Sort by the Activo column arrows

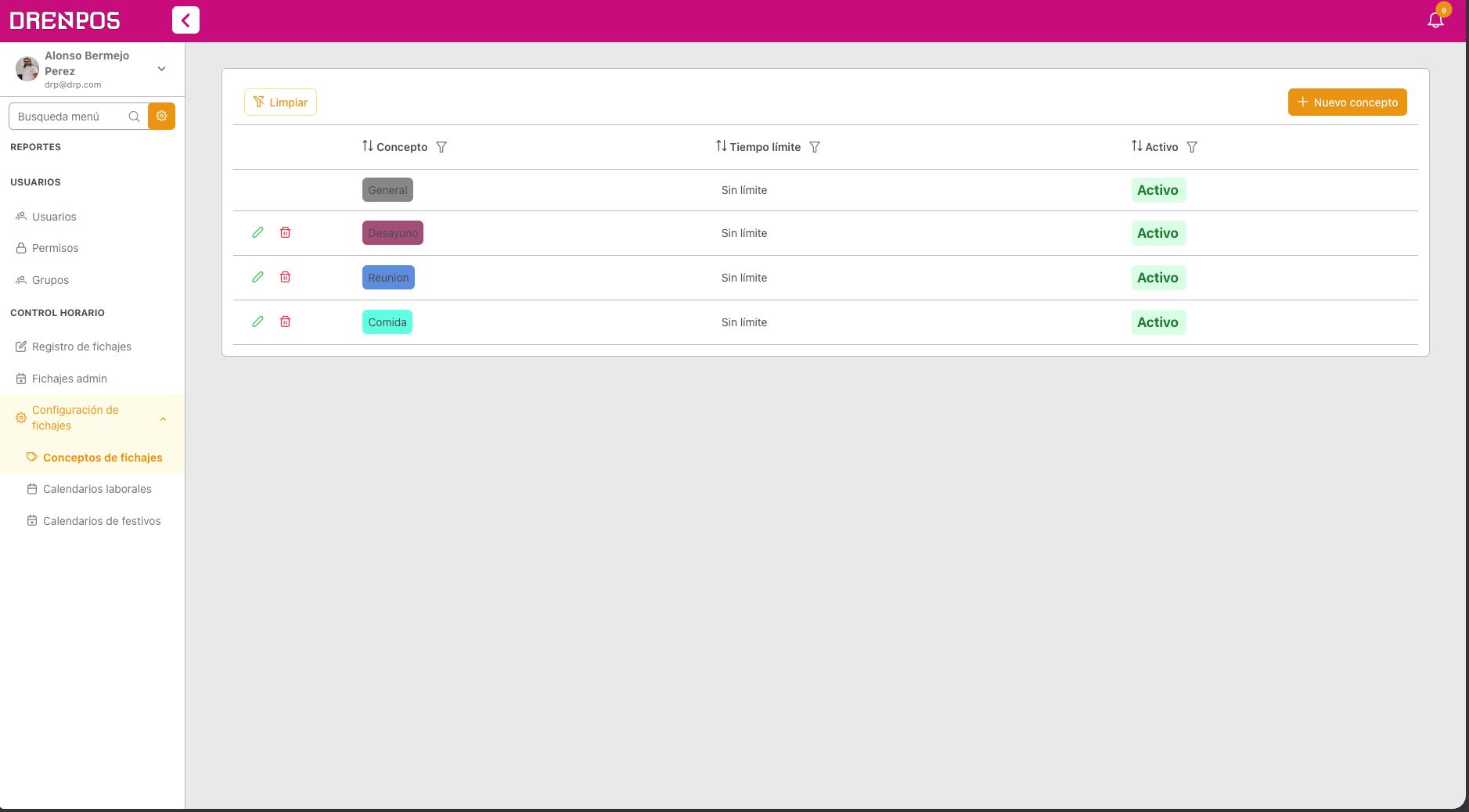point(1137,146)
